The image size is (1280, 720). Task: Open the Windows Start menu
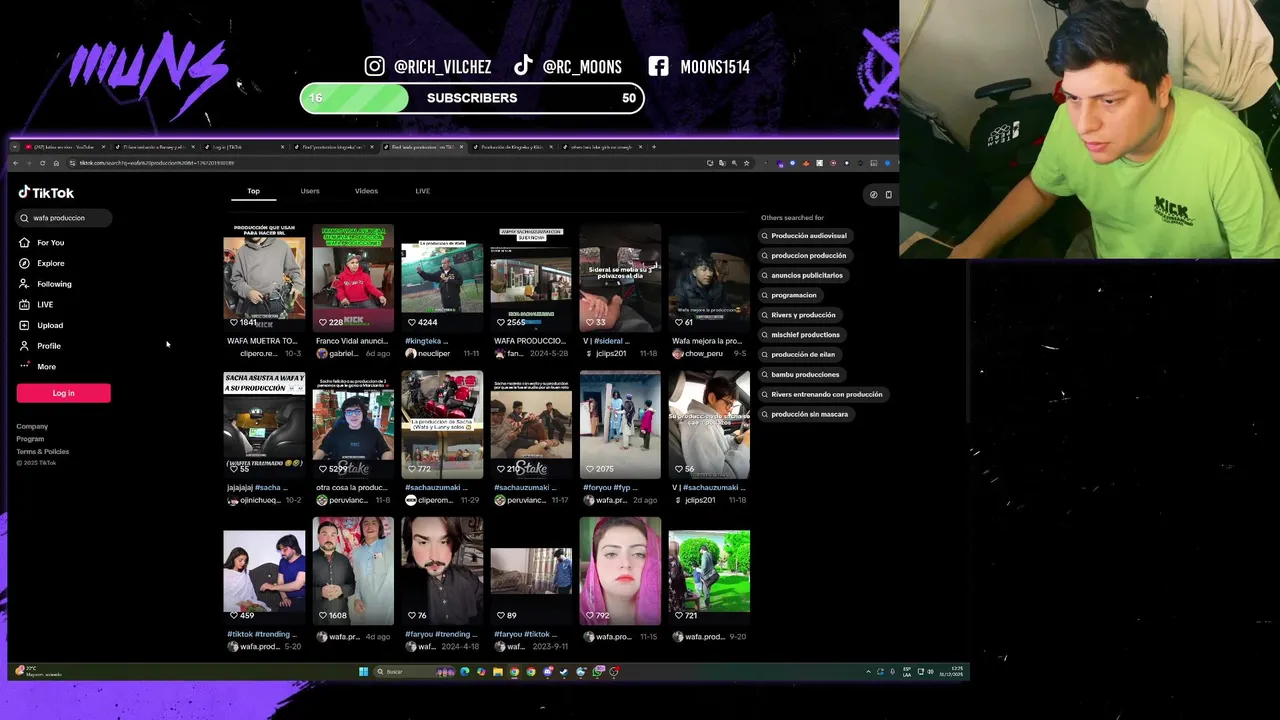[364, 672]
